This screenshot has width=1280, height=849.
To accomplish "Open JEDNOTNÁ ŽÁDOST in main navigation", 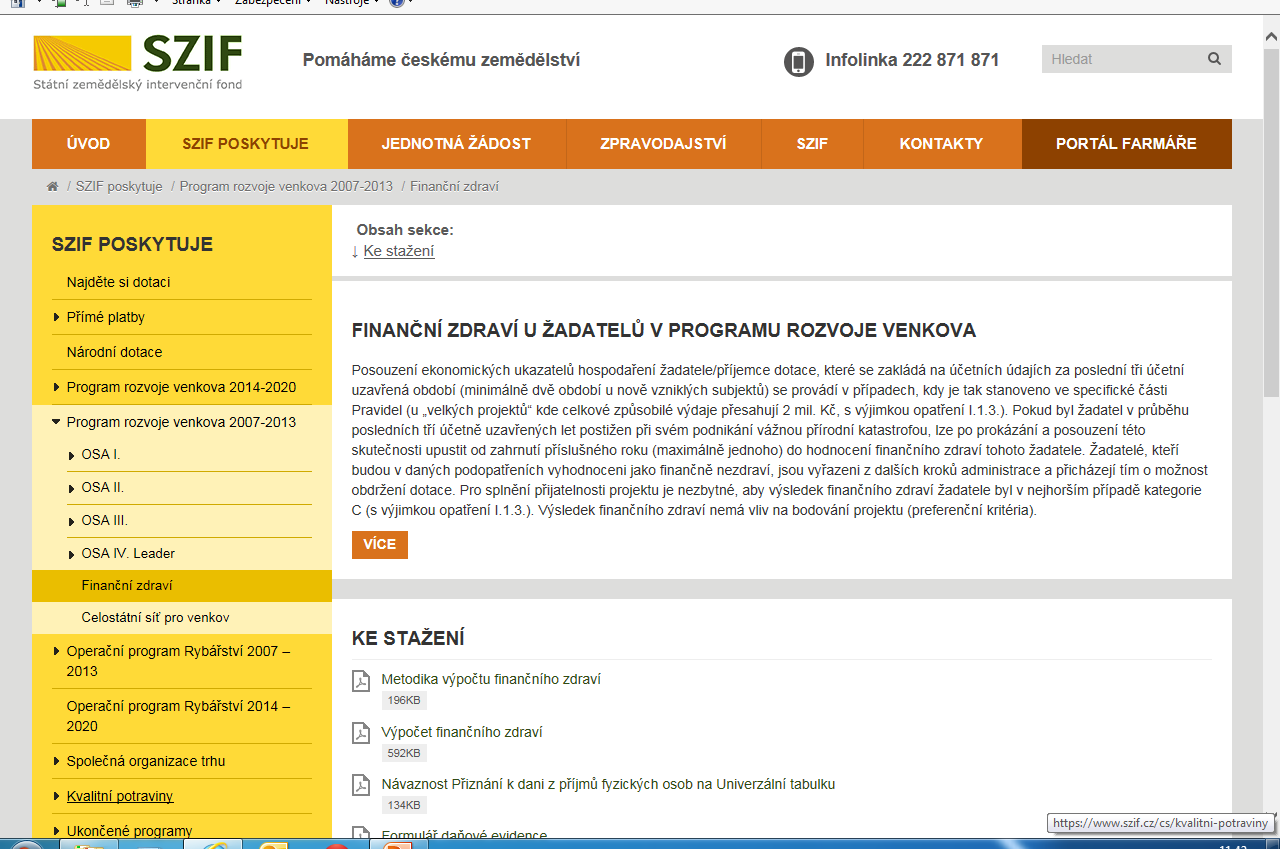I will click(456, 144).
